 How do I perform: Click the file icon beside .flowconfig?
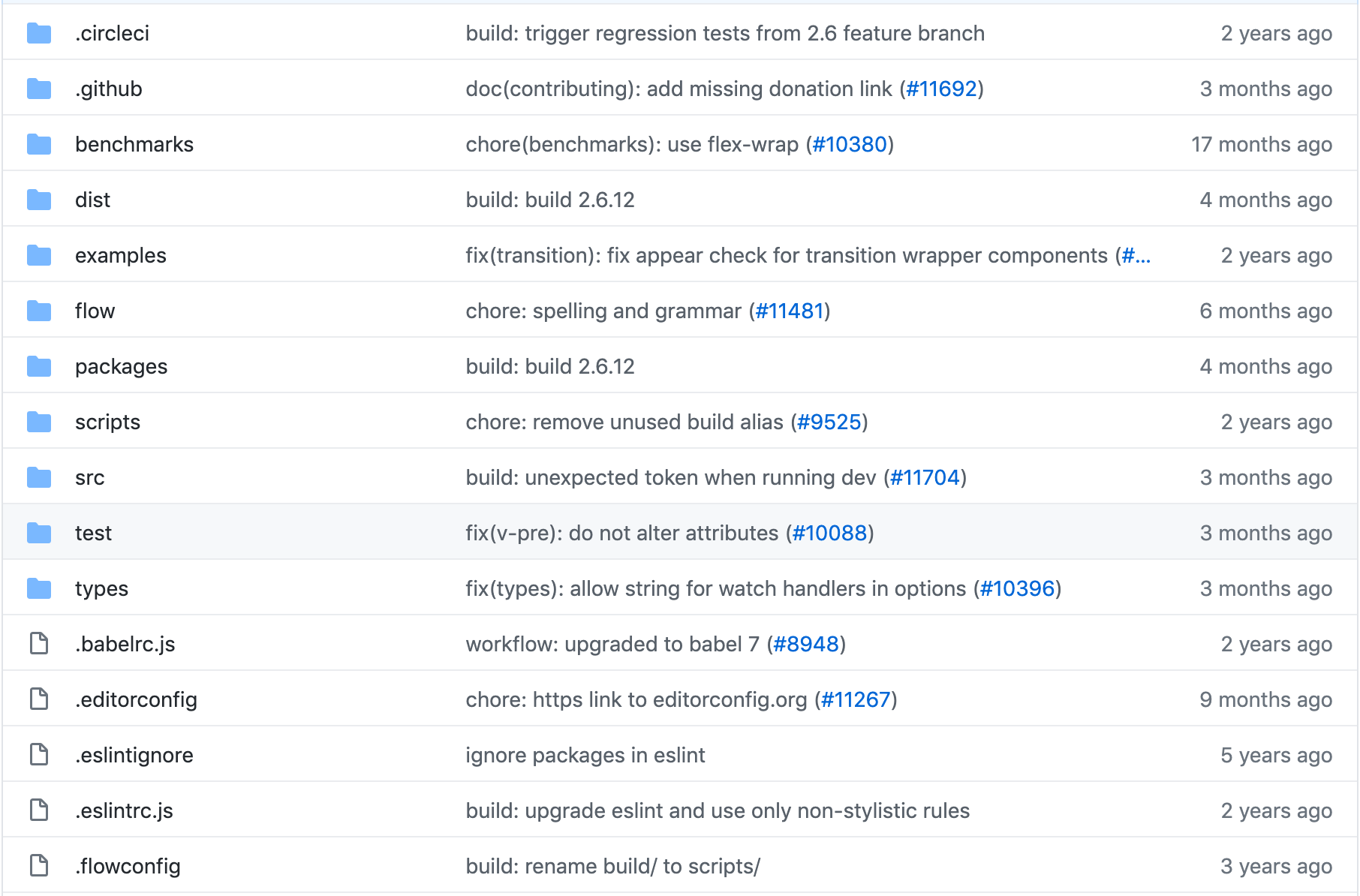pos(39,866)
